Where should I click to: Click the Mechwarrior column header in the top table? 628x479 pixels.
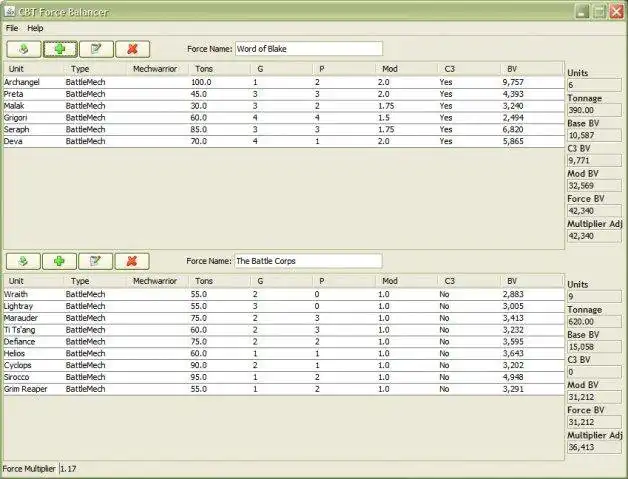pos(157,69)
